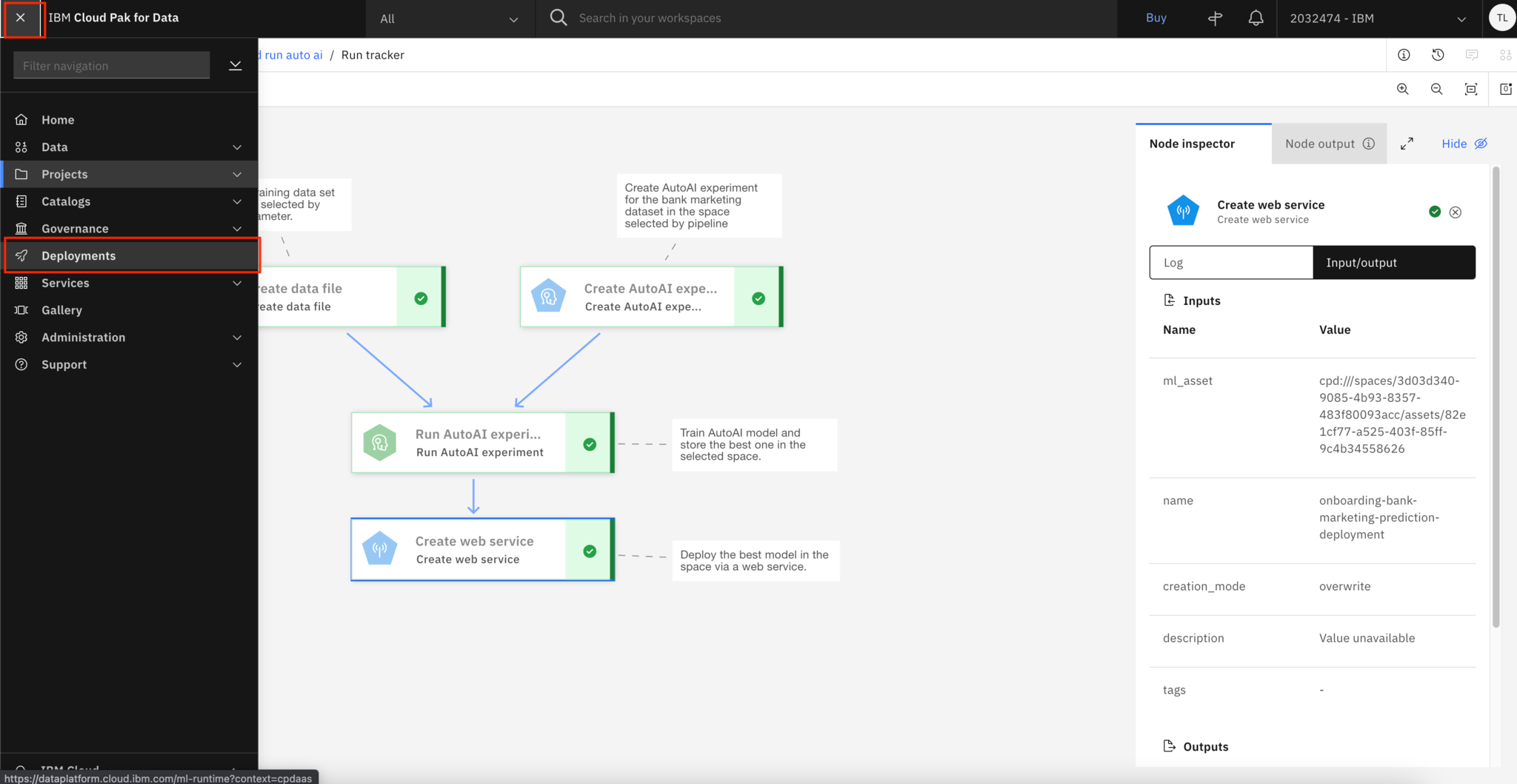The height and width of the screenshot is (784, 1517).
Task: Expand the Support navigation section
Action: tap(237, 364)
